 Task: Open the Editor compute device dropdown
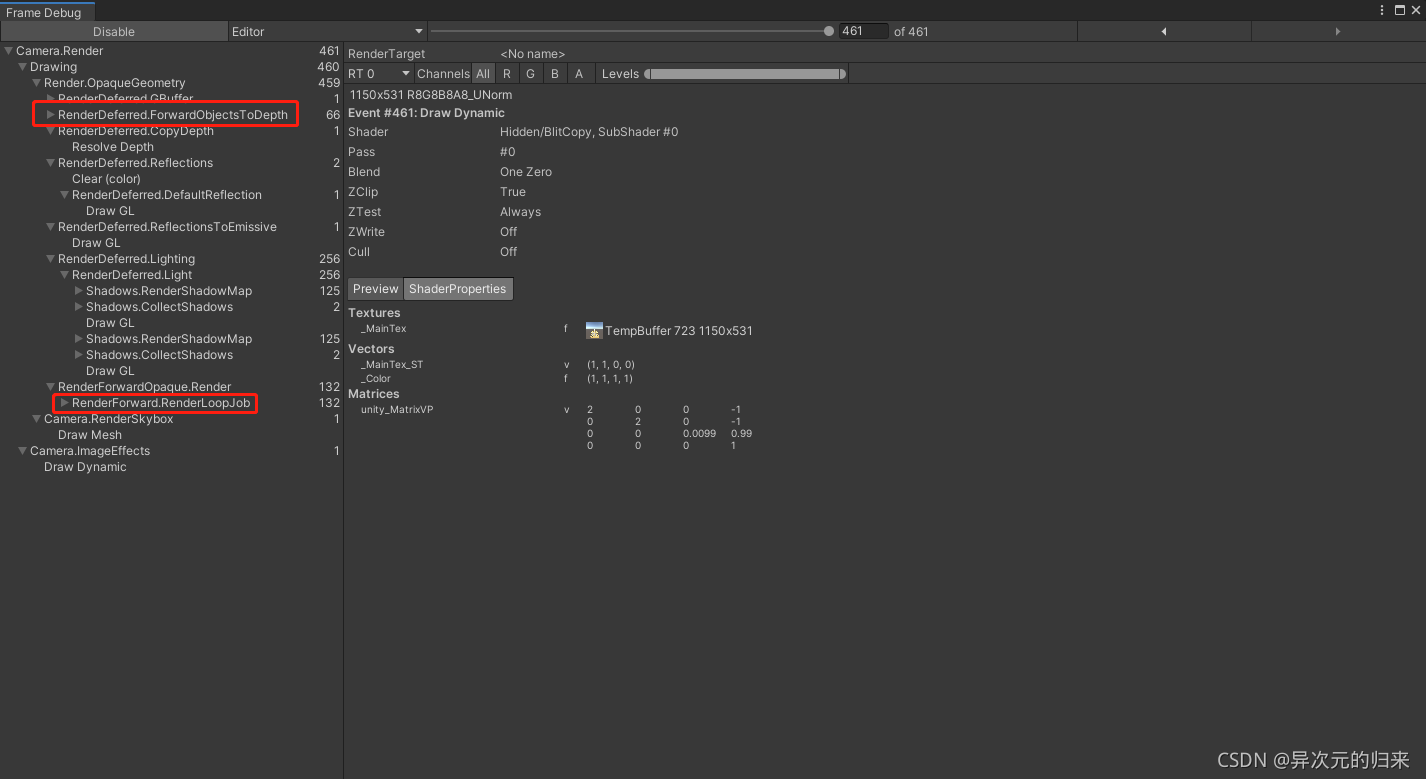point(325,31)
